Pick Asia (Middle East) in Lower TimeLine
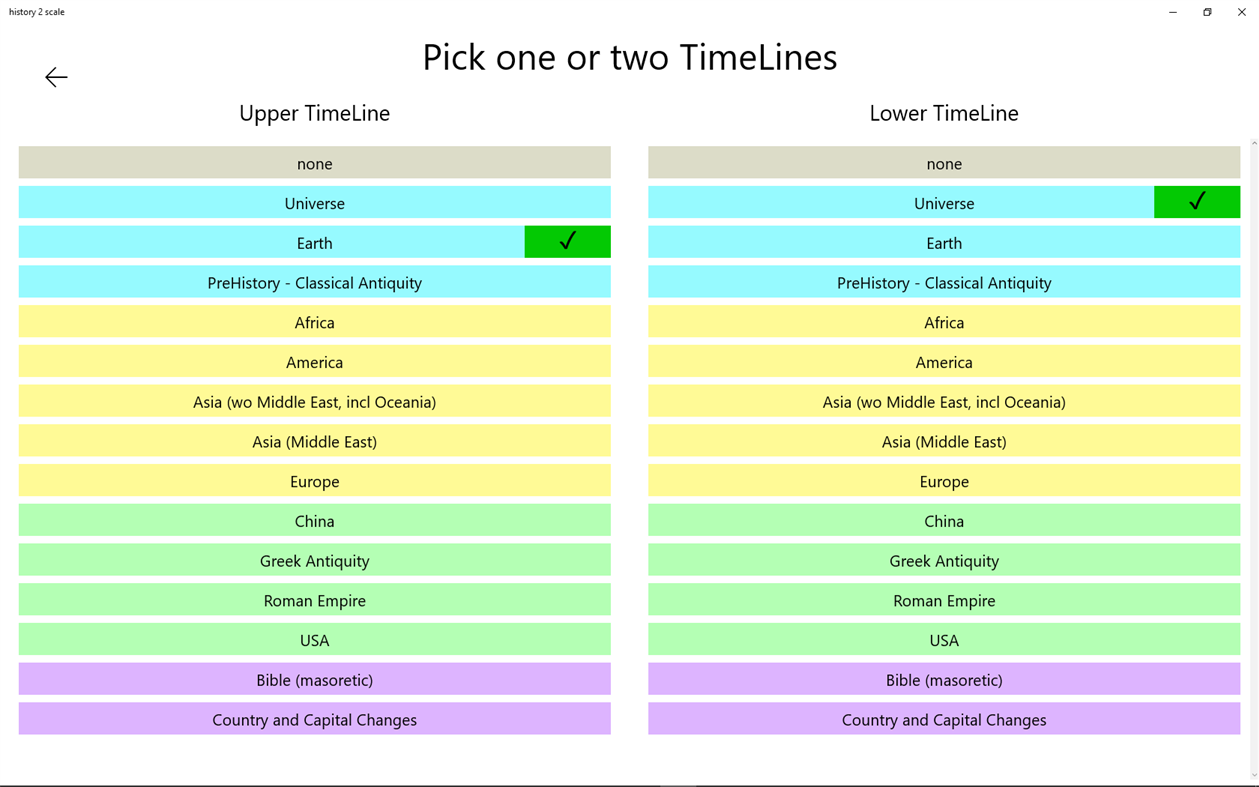Screen dimensions: 1259x787 pos(943,442)
